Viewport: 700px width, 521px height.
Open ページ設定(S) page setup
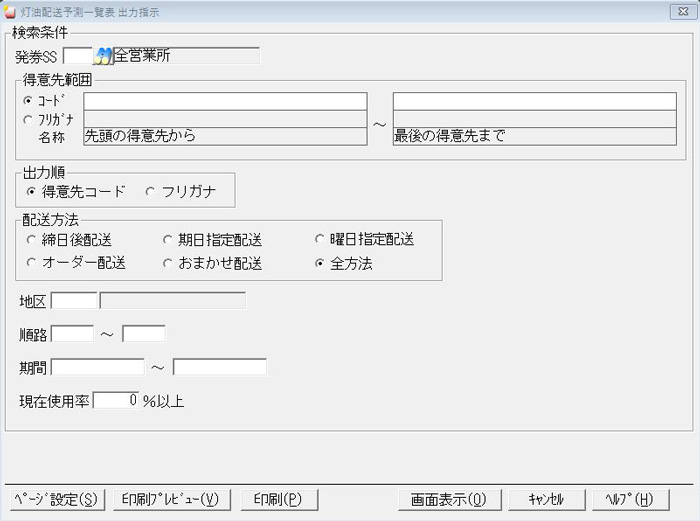pyautogui.click(x=57, y=499)
